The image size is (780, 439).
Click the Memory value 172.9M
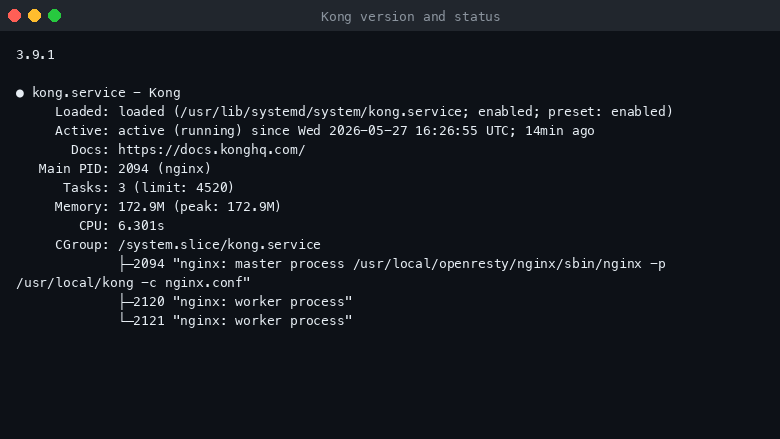pos(141,207)
